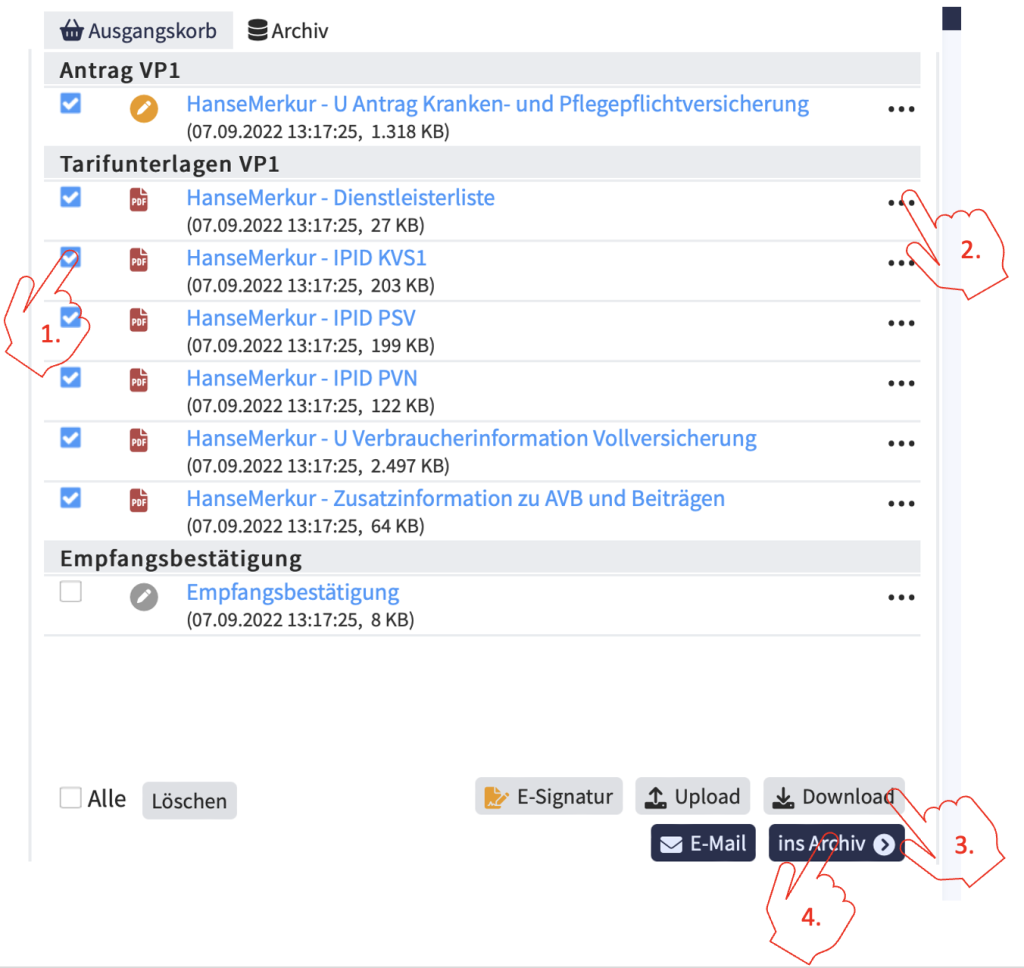Open three-dot menu for U Verbraucherinformation Vollversicherung
Viewport: 1024px width, 968px height.
tap(901, 444)
